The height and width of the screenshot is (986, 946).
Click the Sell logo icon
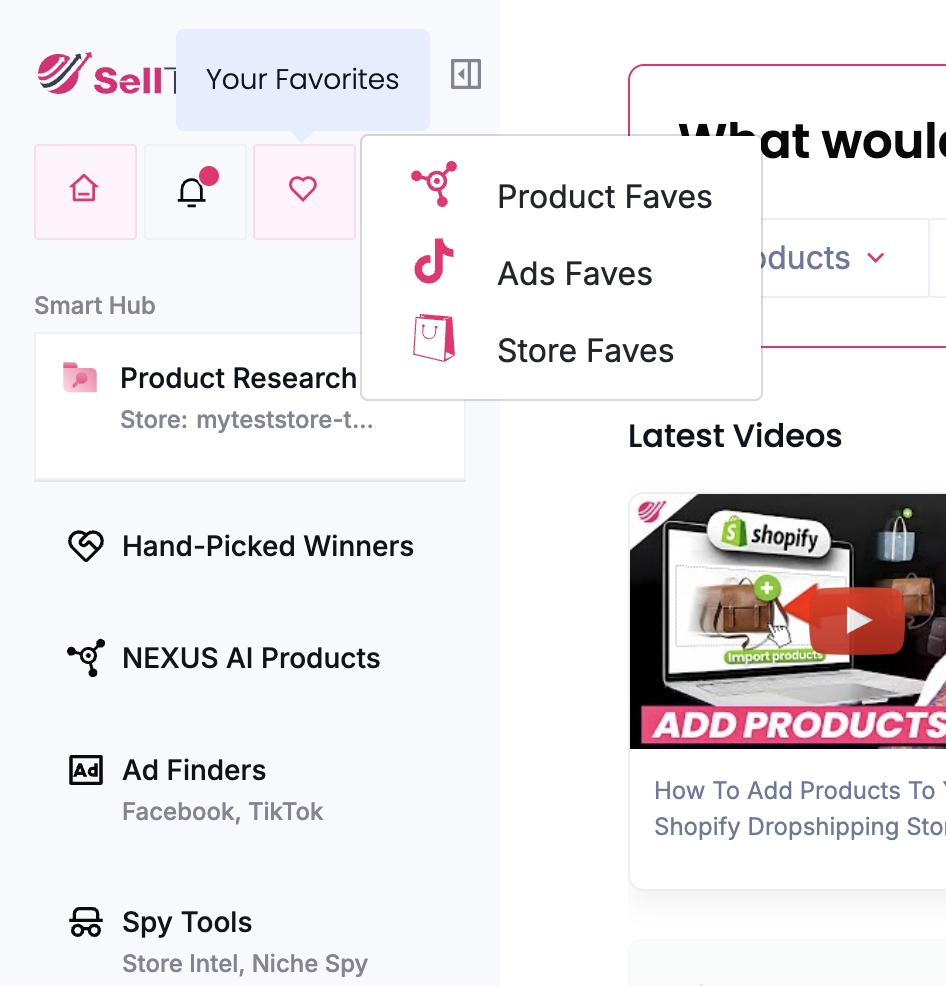[64, 73]
